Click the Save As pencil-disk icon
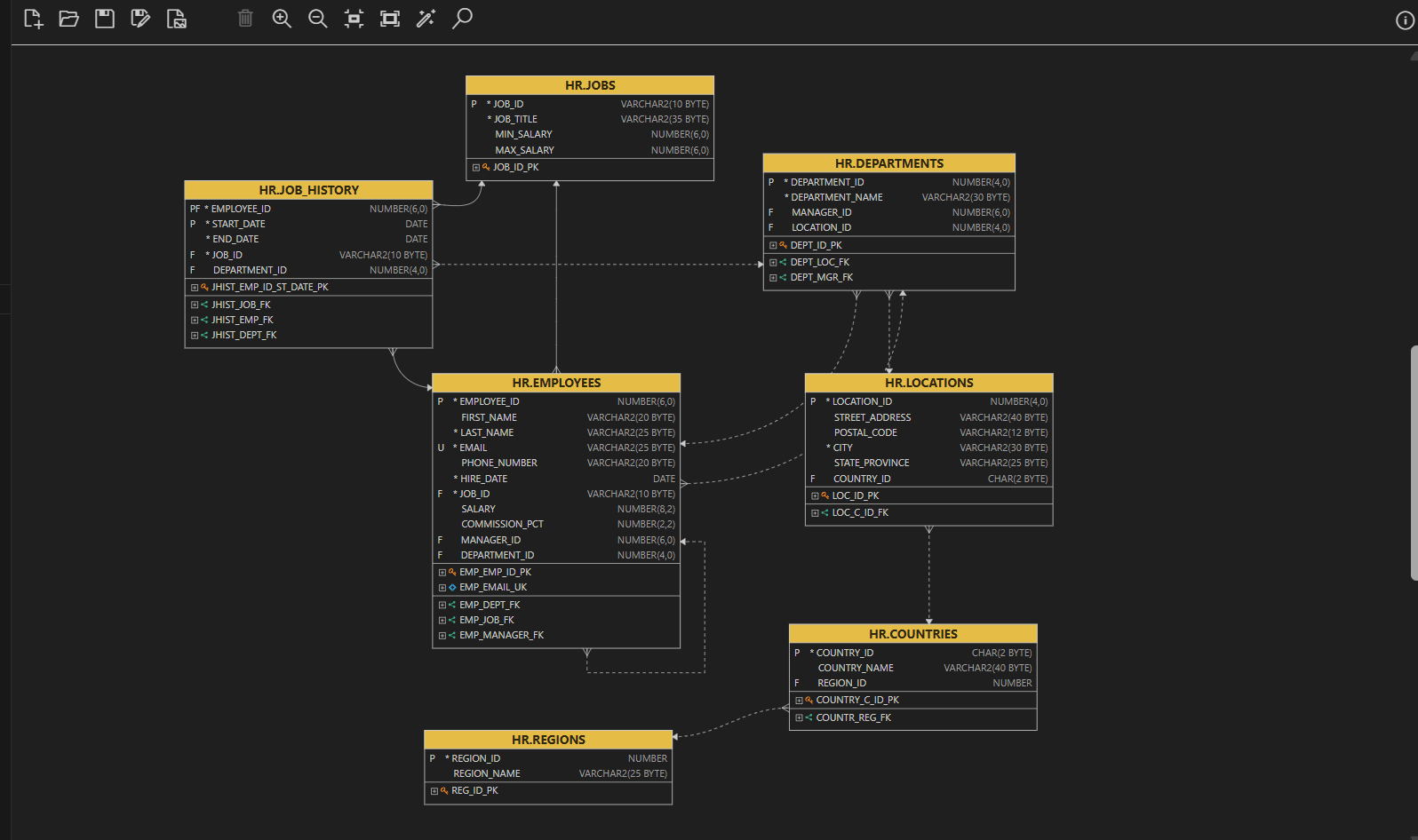 pyautogui.click(x=140, y=19)
